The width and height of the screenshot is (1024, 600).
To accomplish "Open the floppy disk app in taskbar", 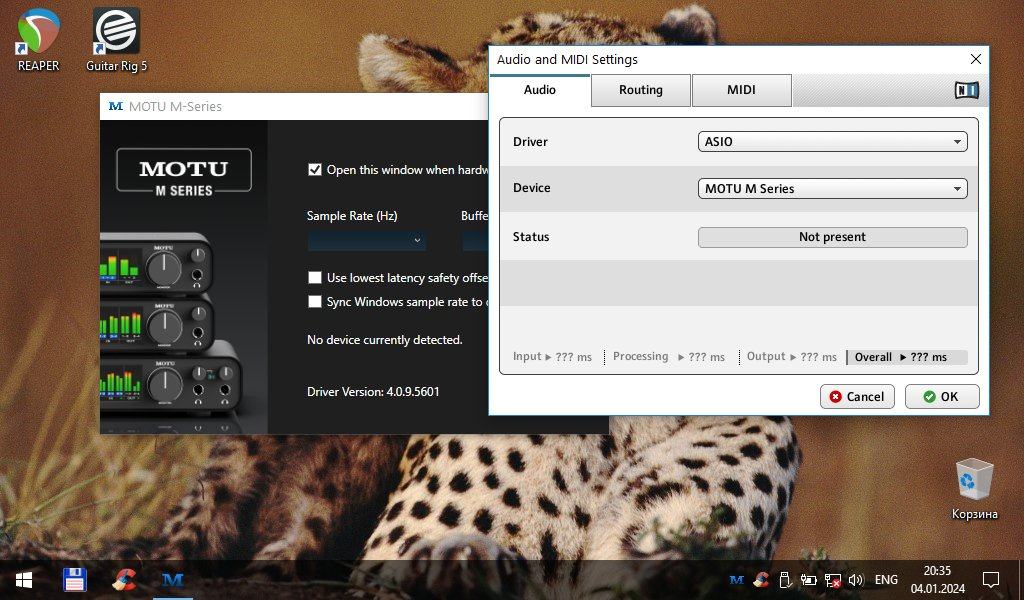I will click(75, 580).
